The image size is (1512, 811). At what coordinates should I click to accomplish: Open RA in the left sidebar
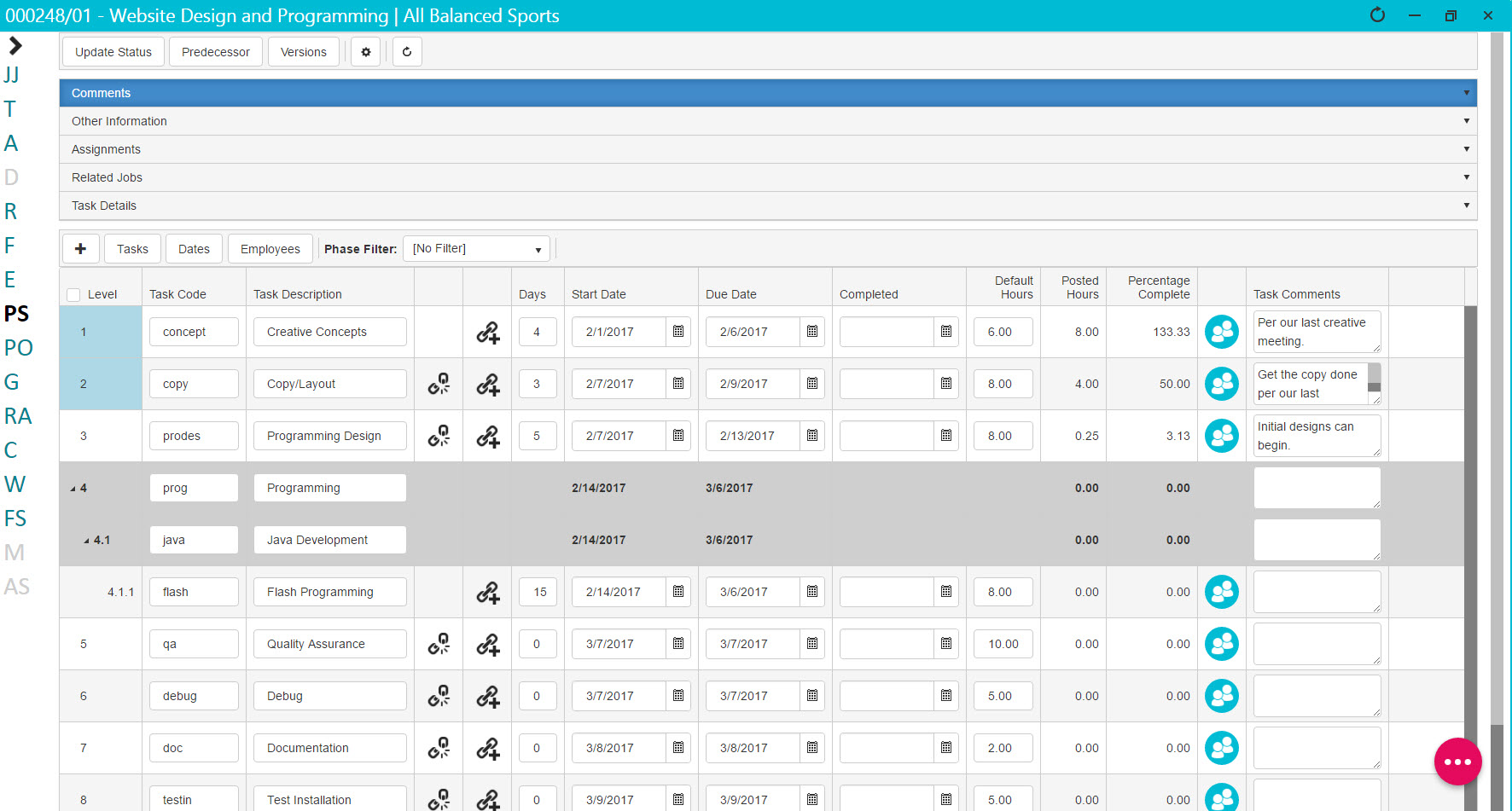[x=18, y=416]
